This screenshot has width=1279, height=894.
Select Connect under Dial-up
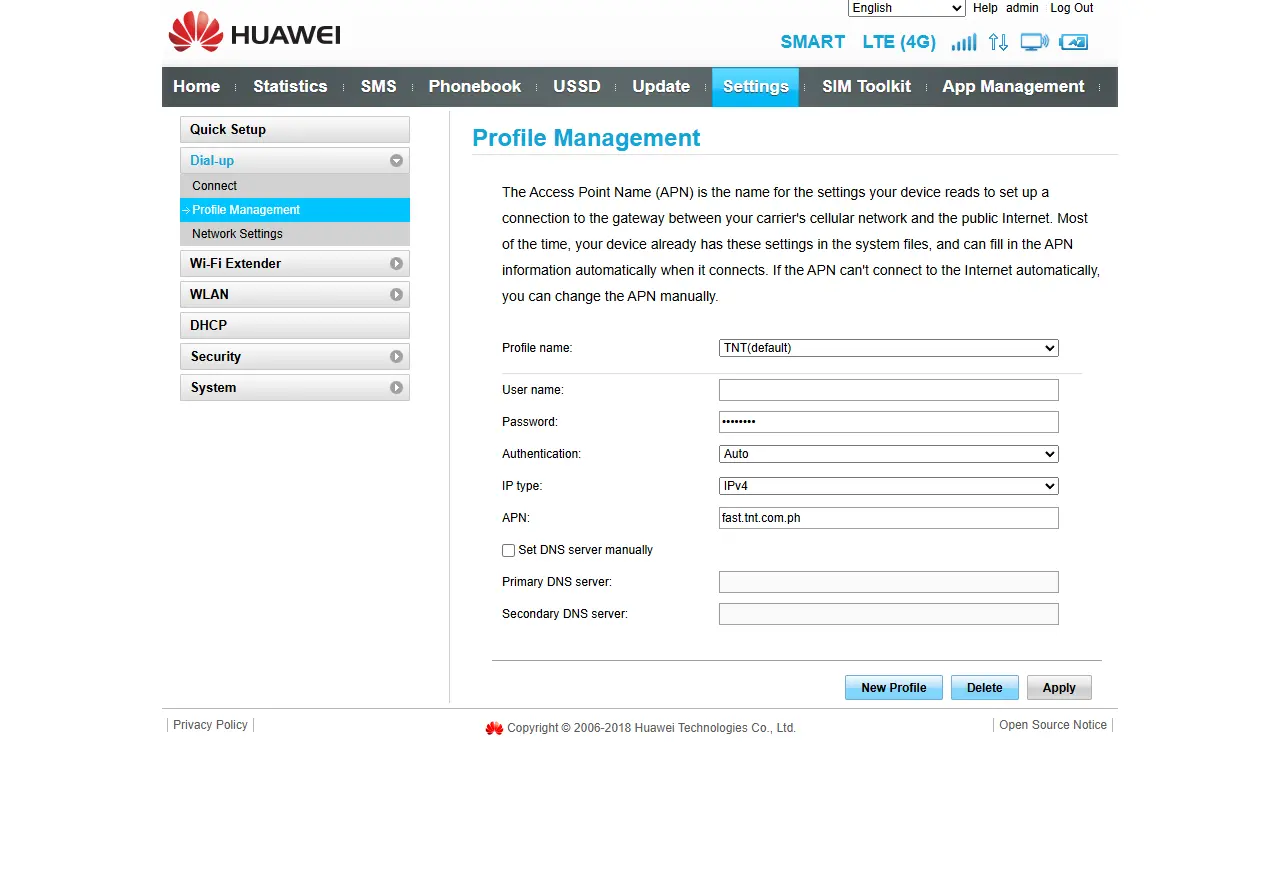295,186
